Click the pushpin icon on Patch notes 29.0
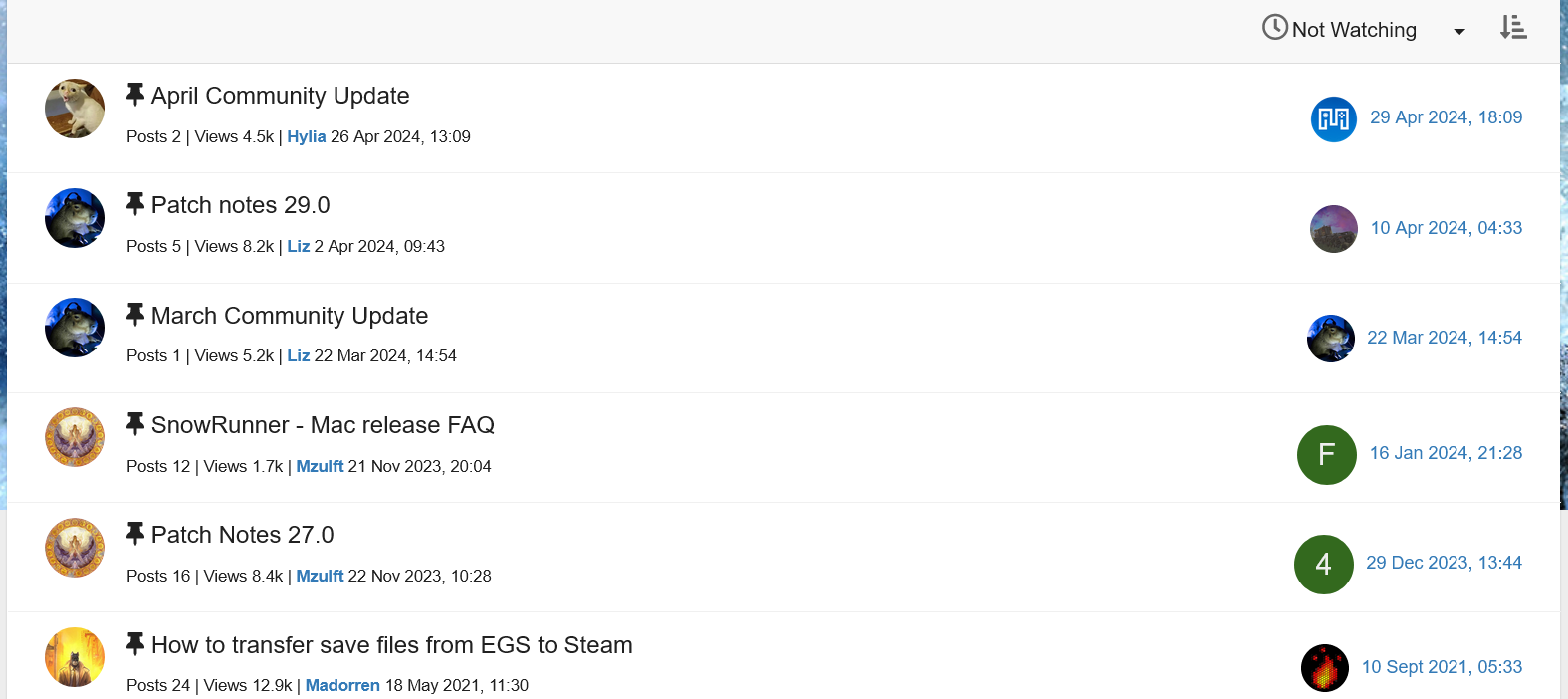Image resolution: width=1568 pixels, height=699 pixels. [x=135, y=204]
